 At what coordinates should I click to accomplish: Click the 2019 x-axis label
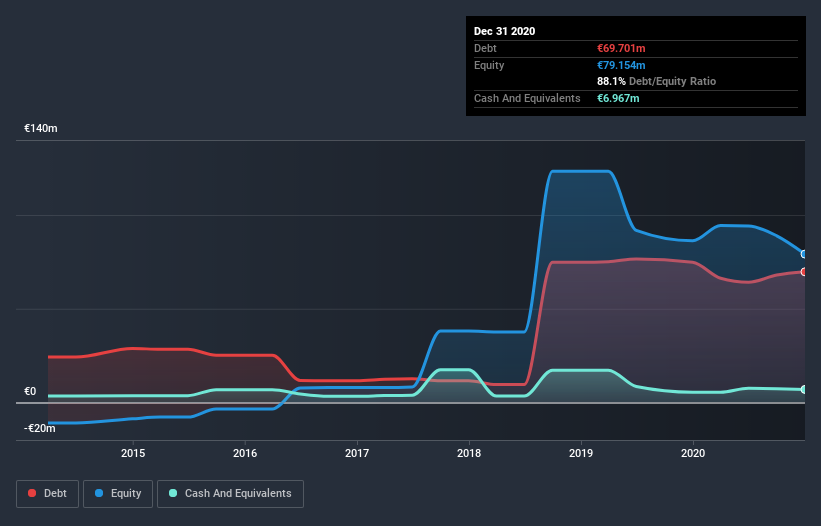[x=581, y=453]
